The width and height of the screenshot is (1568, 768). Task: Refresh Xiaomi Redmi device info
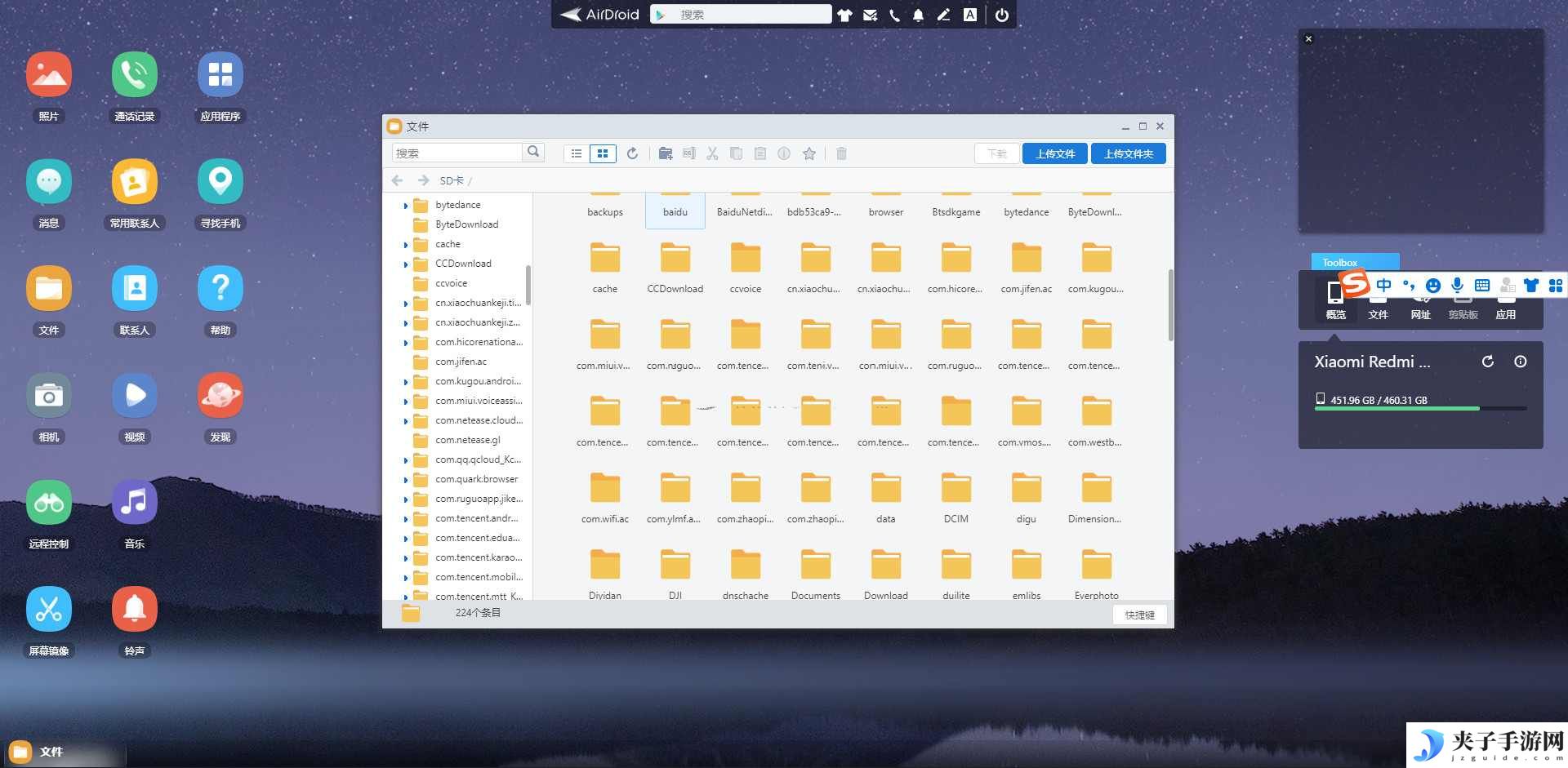click(x=1488, y=362)
